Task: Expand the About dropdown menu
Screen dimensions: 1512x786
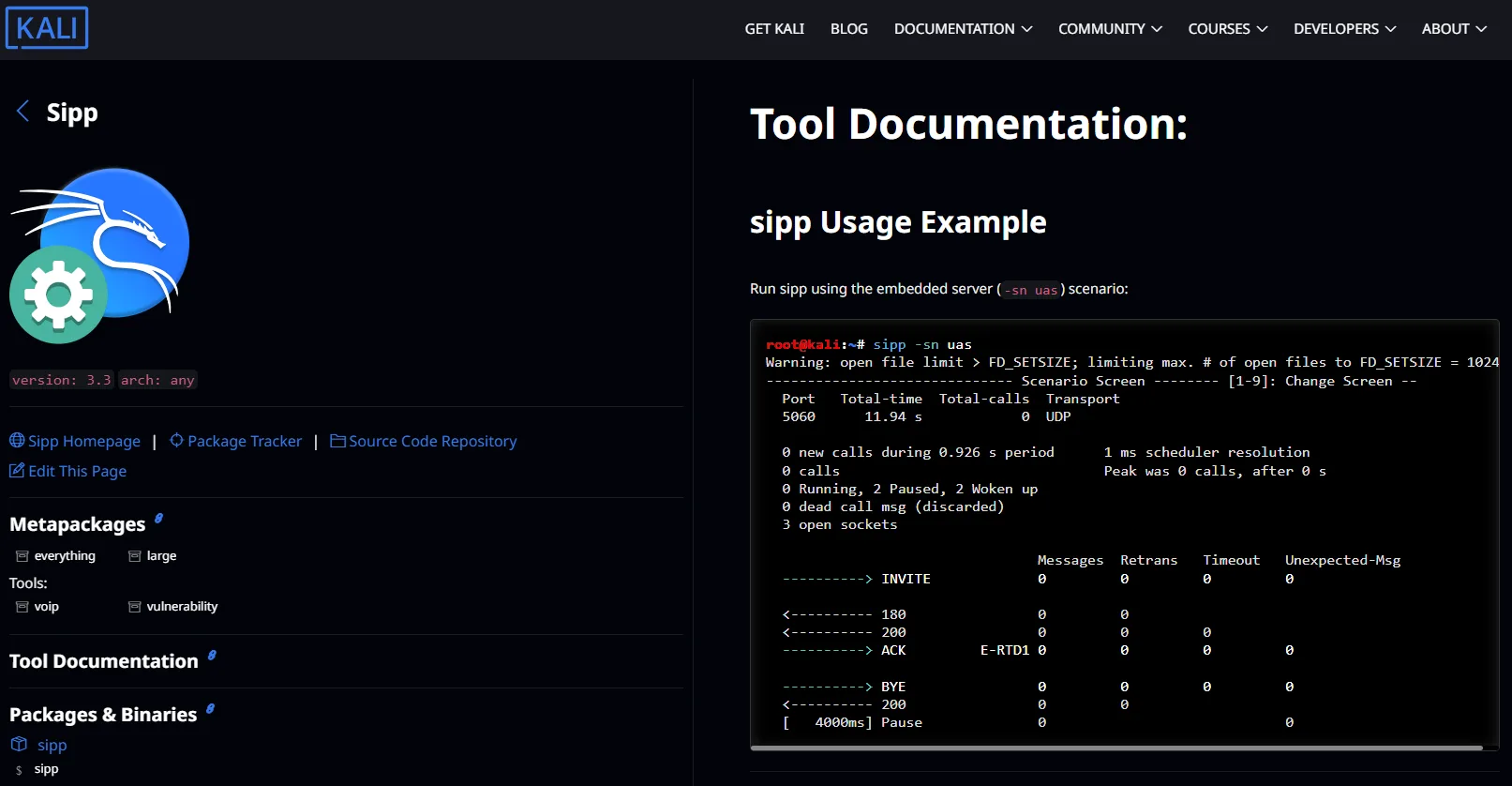Action: [1454, 29]
